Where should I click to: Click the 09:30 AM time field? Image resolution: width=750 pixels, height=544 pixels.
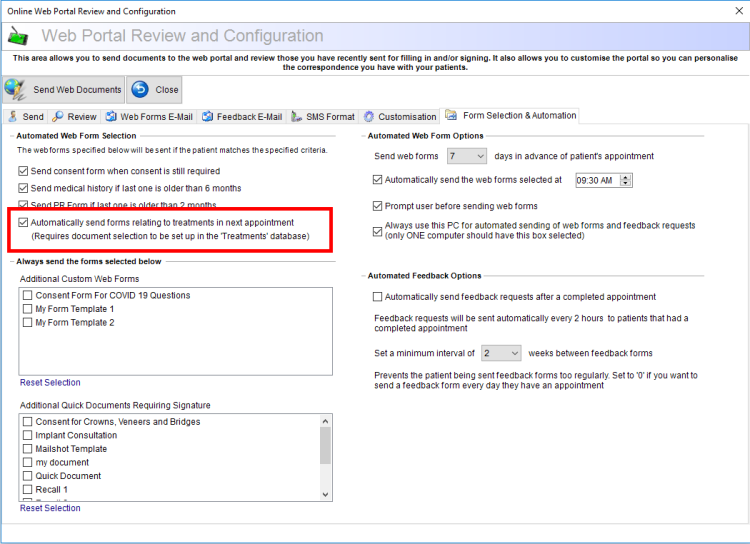597,180
